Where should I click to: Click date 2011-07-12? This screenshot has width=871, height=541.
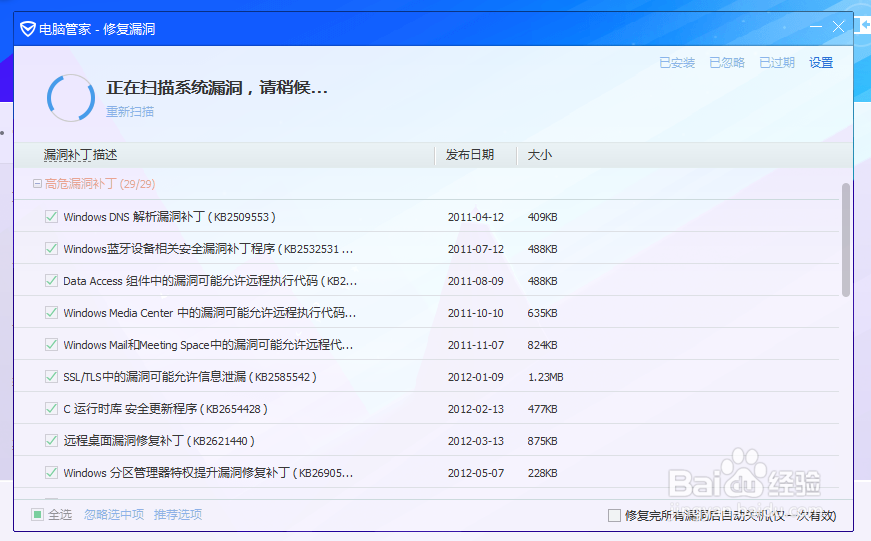[475, 249]
